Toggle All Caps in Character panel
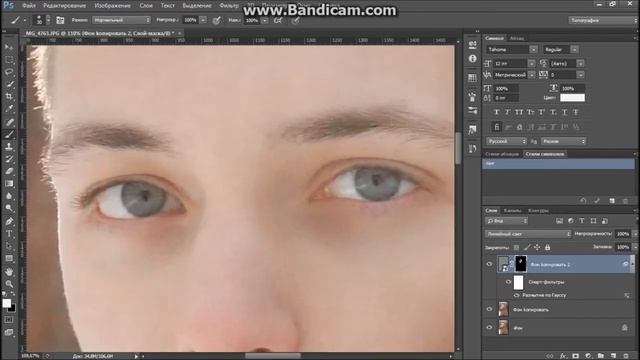Screen dimensions: 640x360 (519, 112)
